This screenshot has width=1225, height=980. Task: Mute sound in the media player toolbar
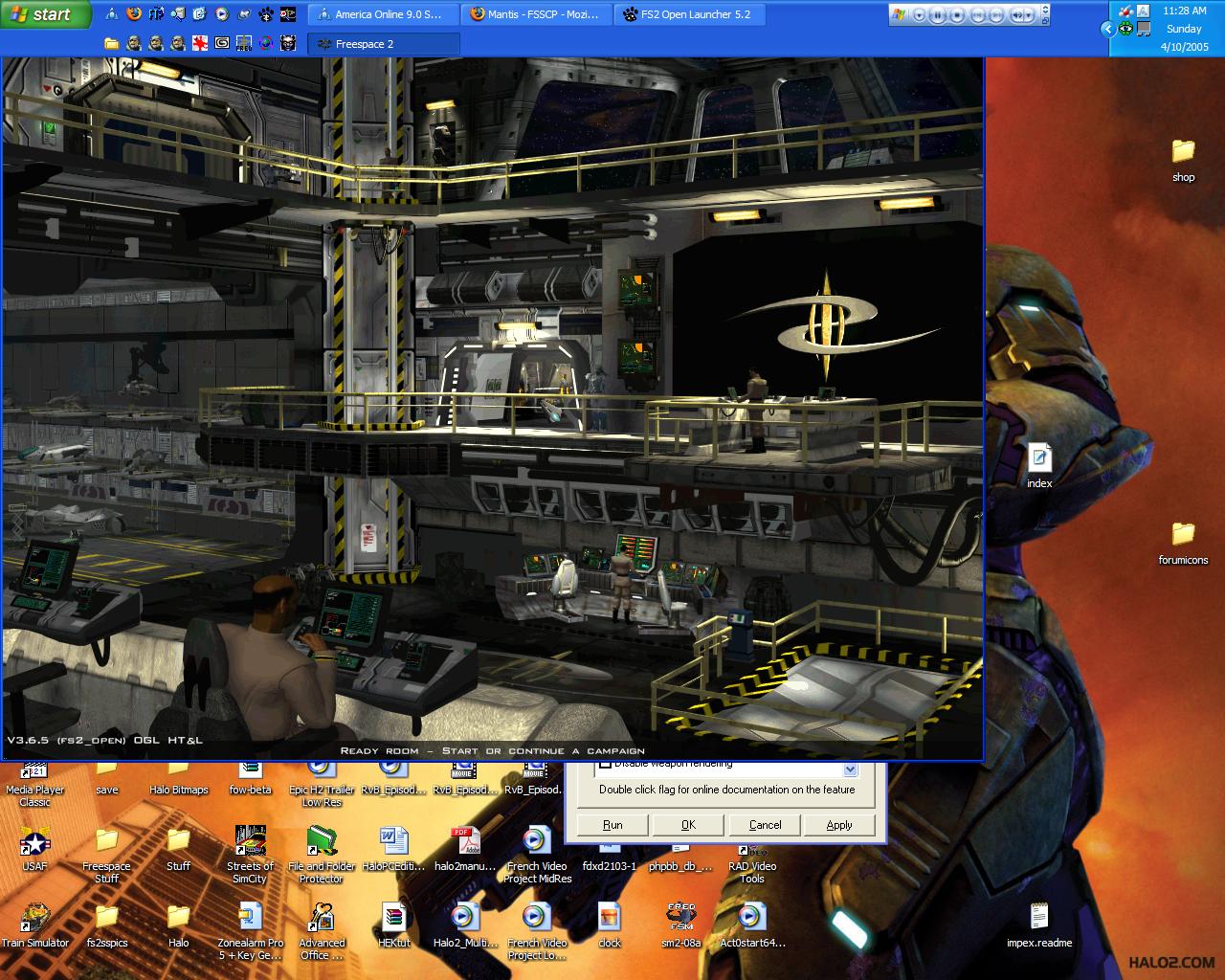pyautogui.click(x=1018, y=14)
